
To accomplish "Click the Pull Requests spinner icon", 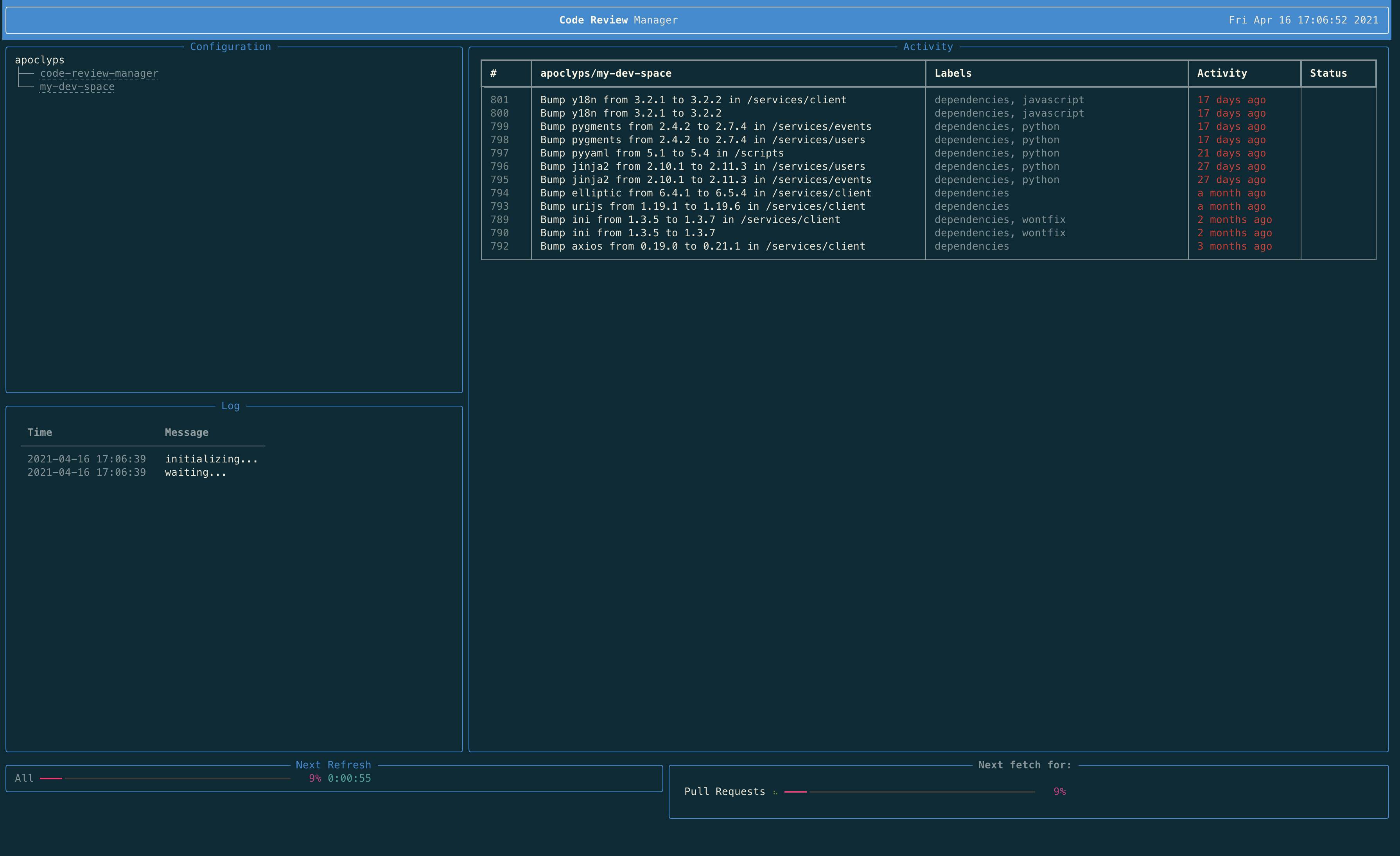I will tap(775, 792).
